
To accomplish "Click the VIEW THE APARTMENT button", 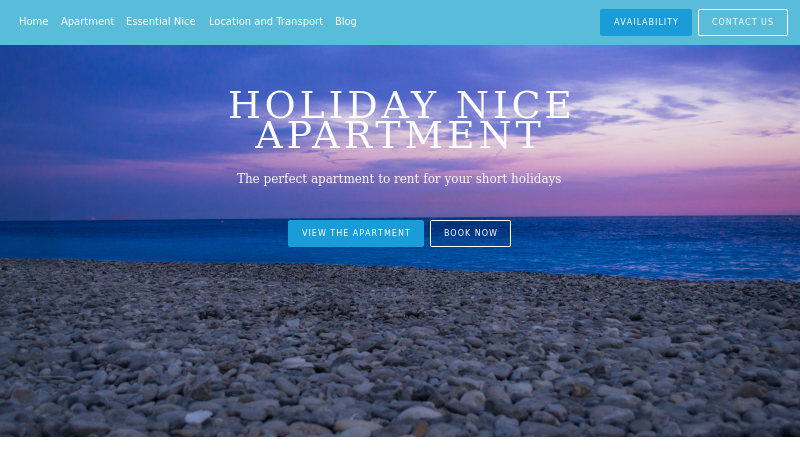I will (356, 233).
